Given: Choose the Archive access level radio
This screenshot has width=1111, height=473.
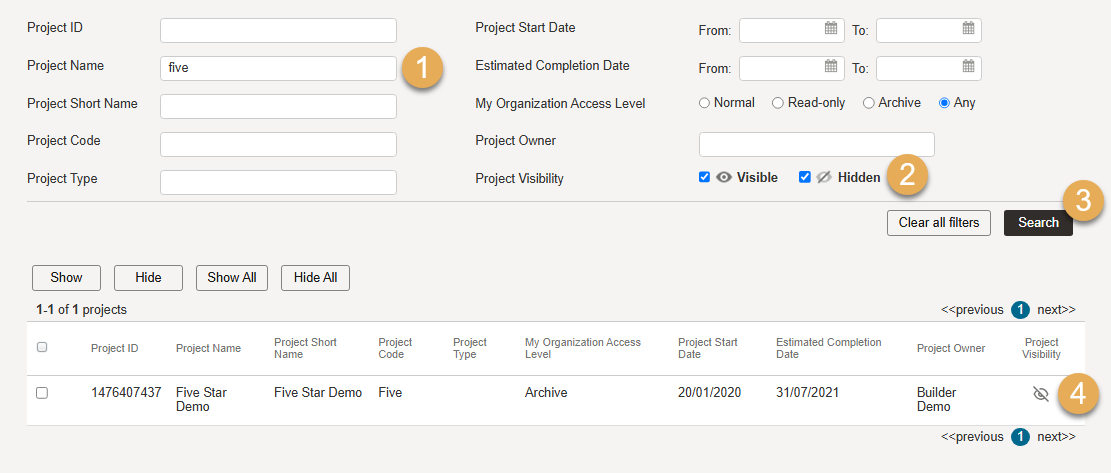Looking at the screenshot, I should click(869, 103).
